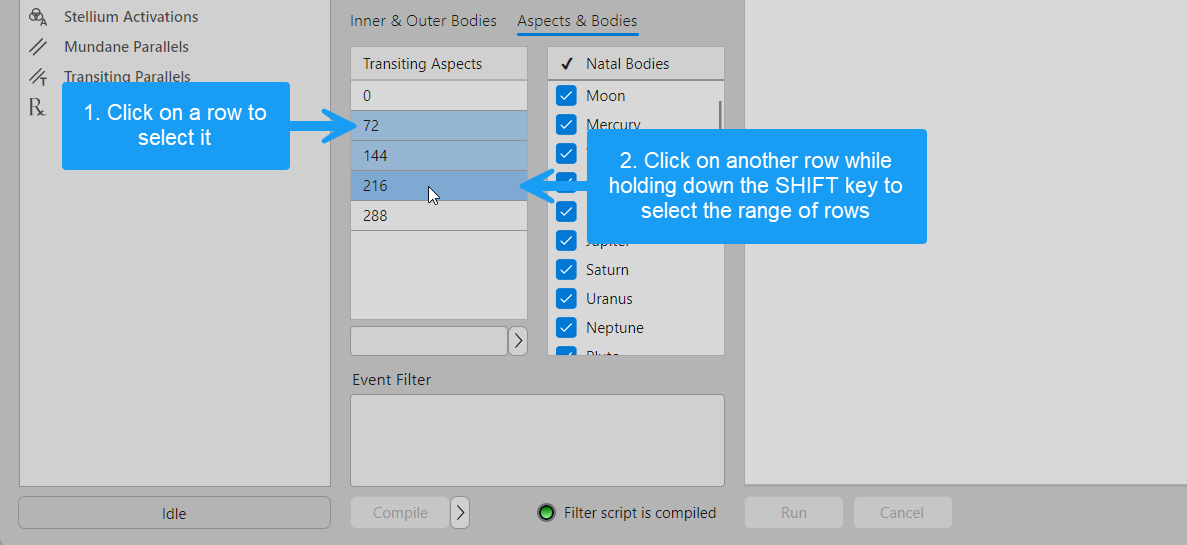Toggle all Natal Bodies via header checkmark

pos(565,64)
